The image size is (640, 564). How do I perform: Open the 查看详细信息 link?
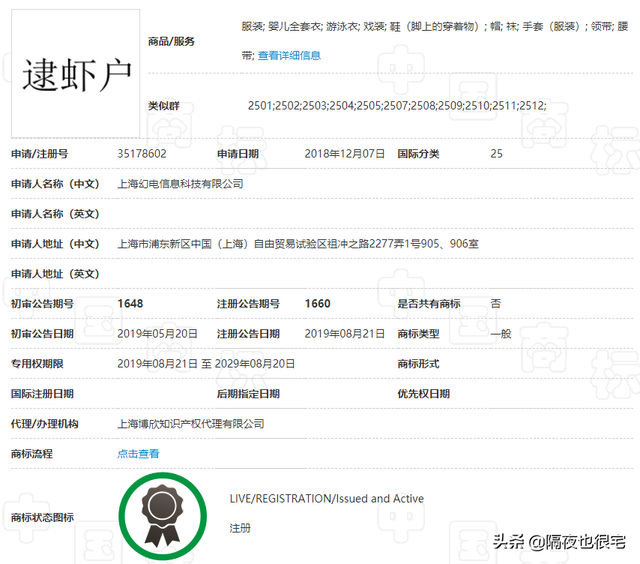pyautogui.click(x=289, y=56)
